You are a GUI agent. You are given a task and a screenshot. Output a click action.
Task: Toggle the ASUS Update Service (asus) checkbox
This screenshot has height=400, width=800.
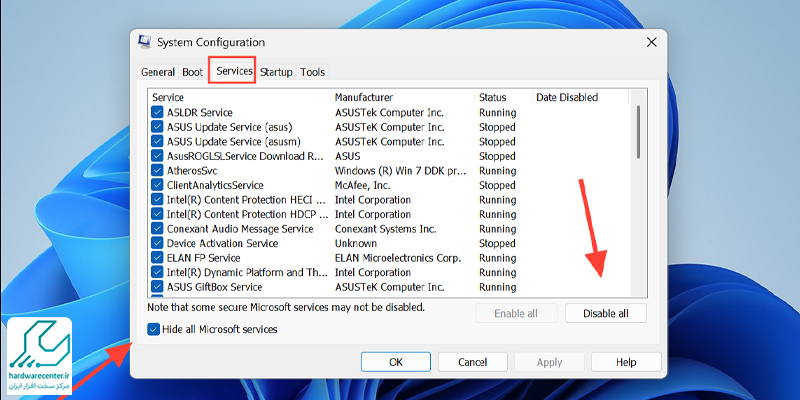pos(157,127)
